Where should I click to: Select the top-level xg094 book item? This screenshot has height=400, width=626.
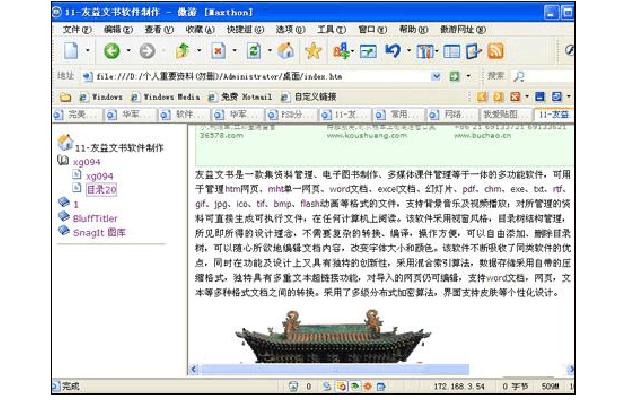click(86, 162)
